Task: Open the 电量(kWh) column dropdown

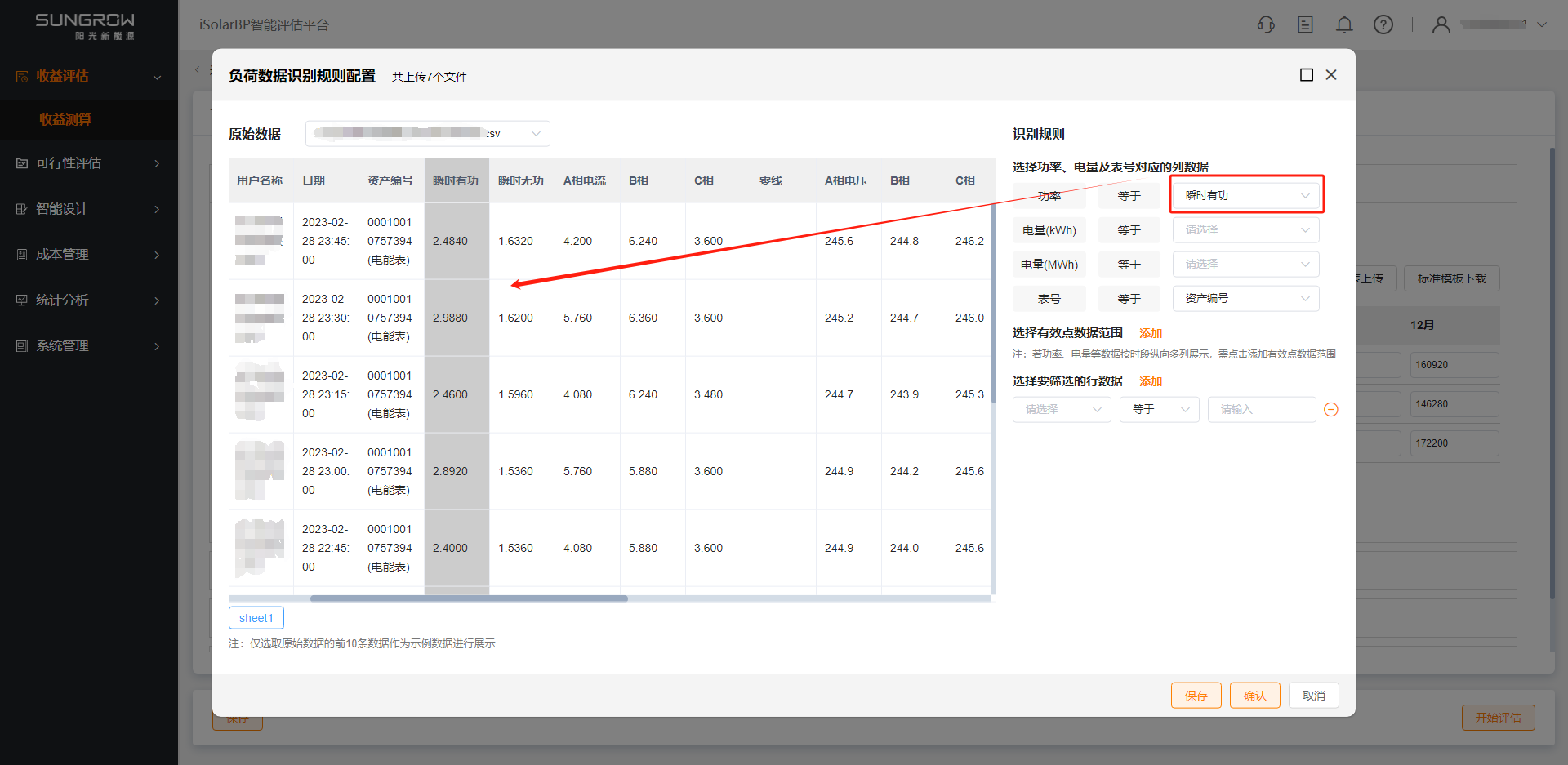Action: tap(1245, 230)
